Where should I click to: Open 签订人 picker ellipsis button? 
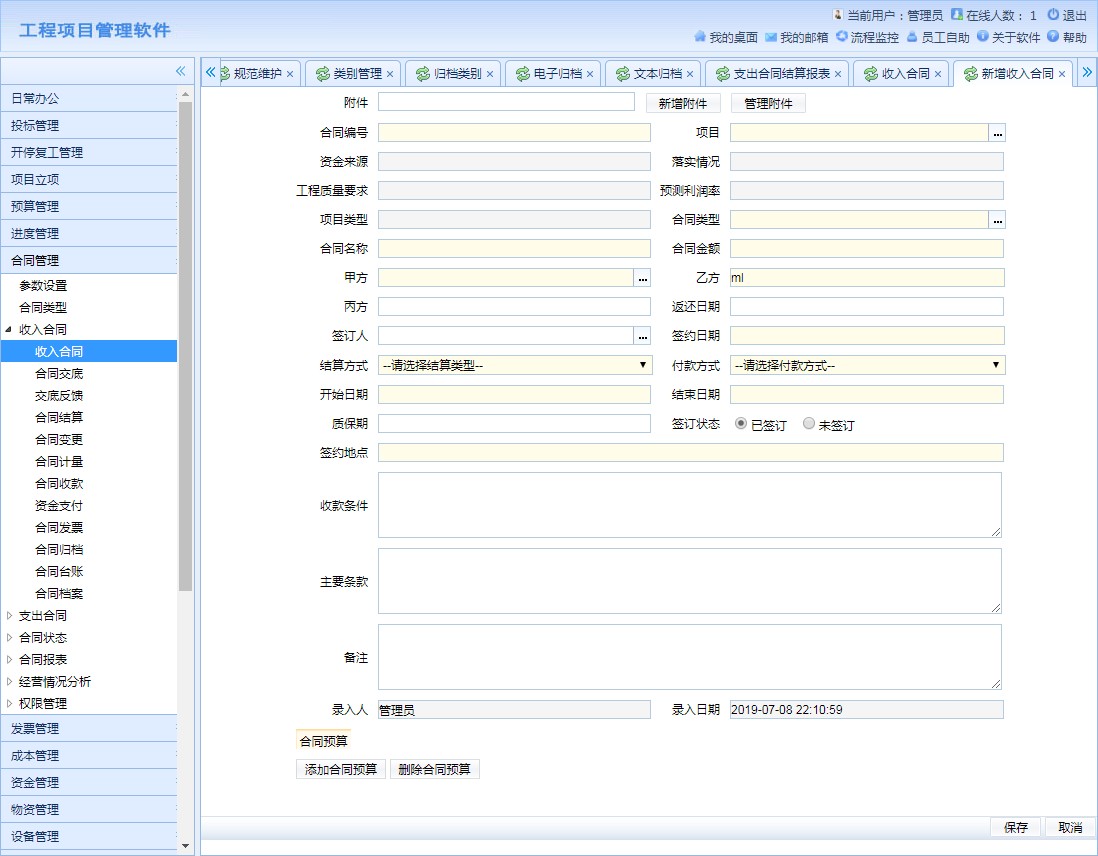tap(642, 336)
